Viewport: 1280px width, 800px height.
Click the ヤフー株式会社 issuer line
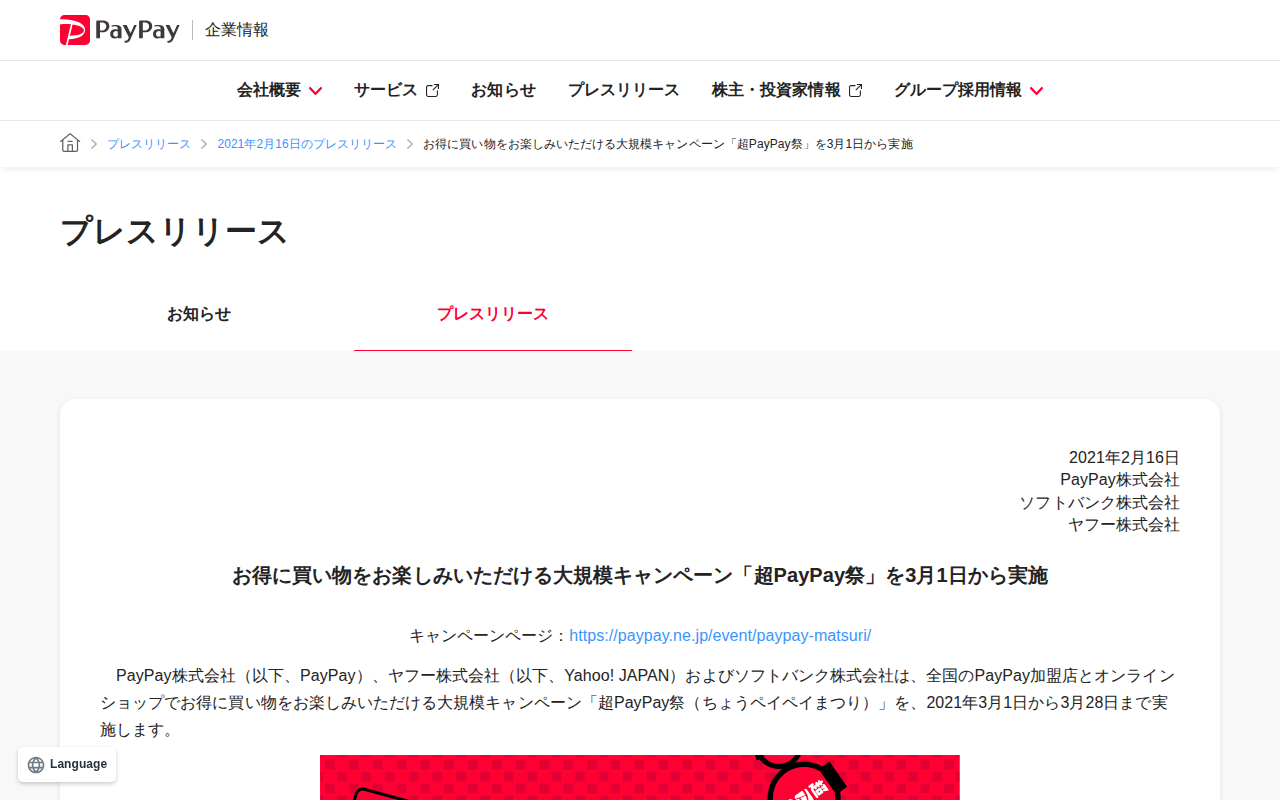point(1124,525)
